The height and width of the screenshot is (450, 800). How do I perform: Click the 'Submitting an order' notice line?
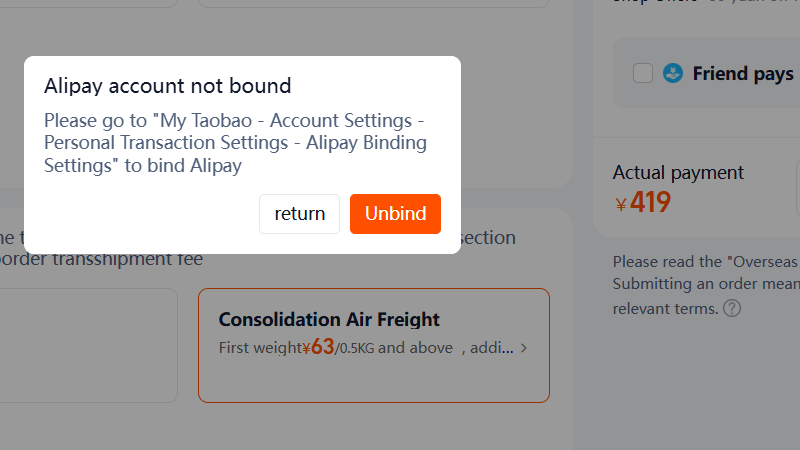[706, 285]
